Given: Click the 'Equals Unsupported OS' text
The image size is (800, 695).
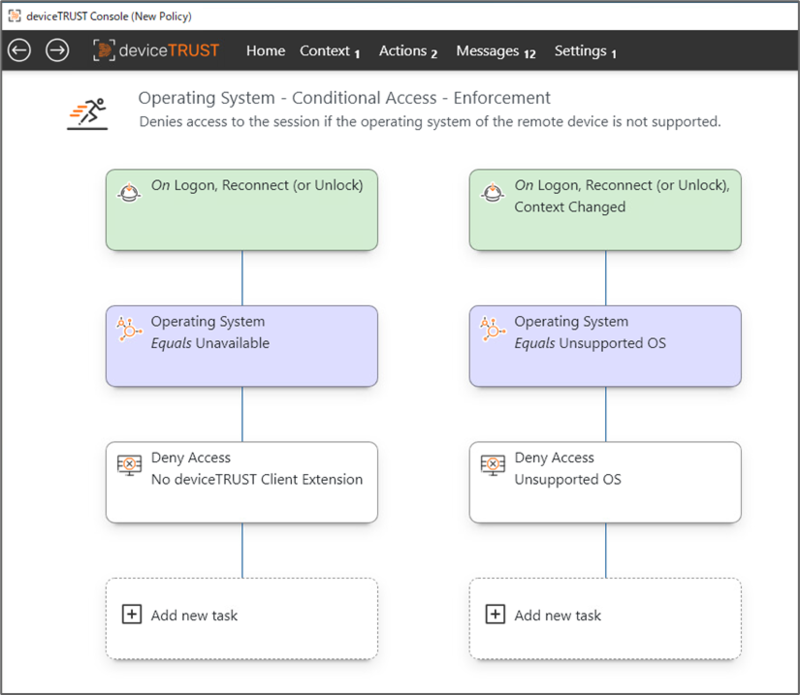Looking at the screenshot, I should coord(590,343).
